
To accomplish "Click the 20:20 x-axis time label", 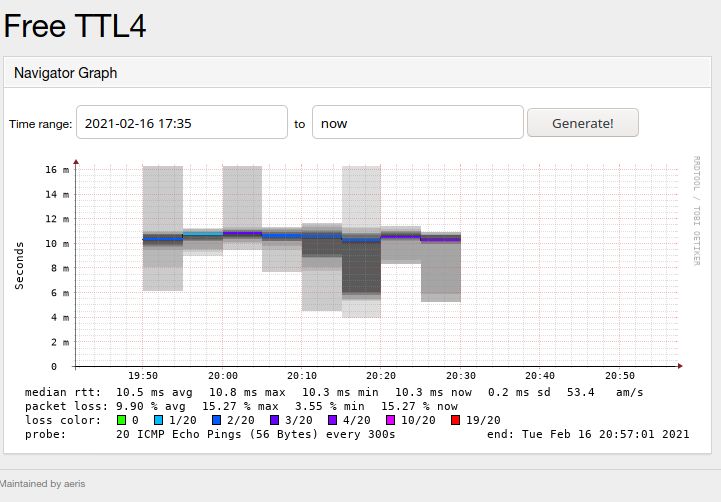I will click(x=381, y=376).
